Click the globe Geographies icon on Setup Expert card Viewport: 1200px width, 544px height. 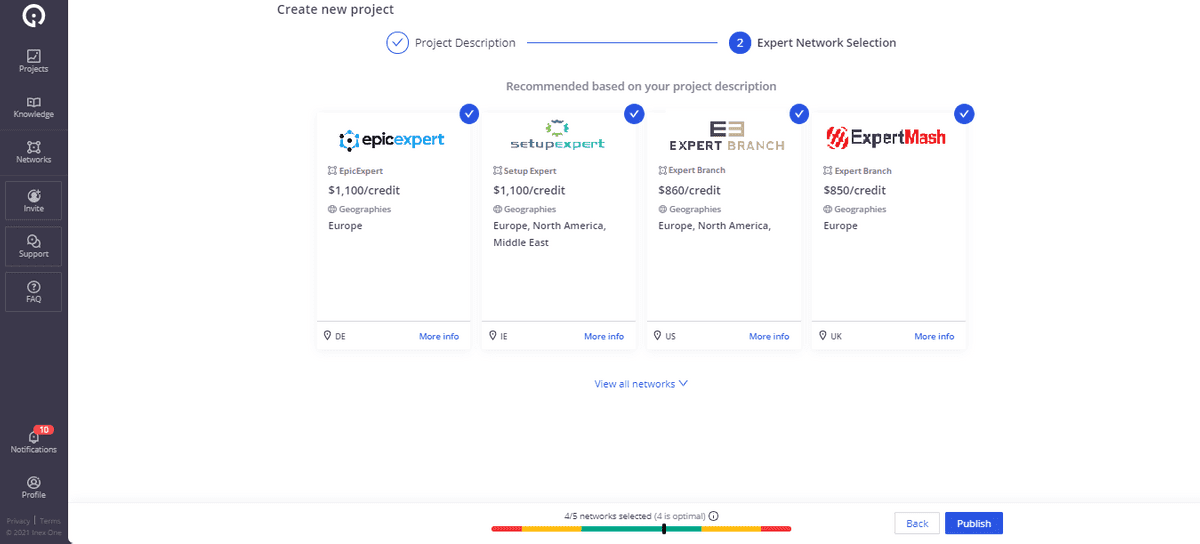coord(497,209)
